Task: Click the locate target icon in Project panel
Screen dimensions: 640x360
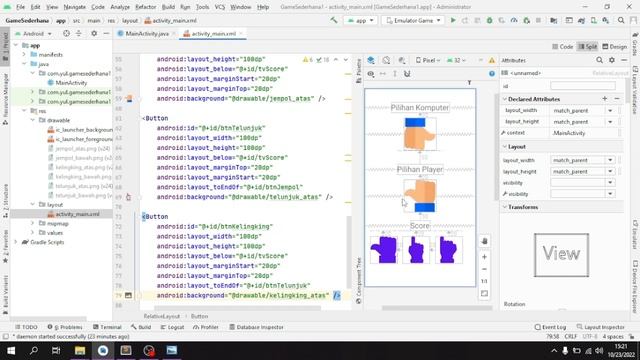Action: pos(66,33)
